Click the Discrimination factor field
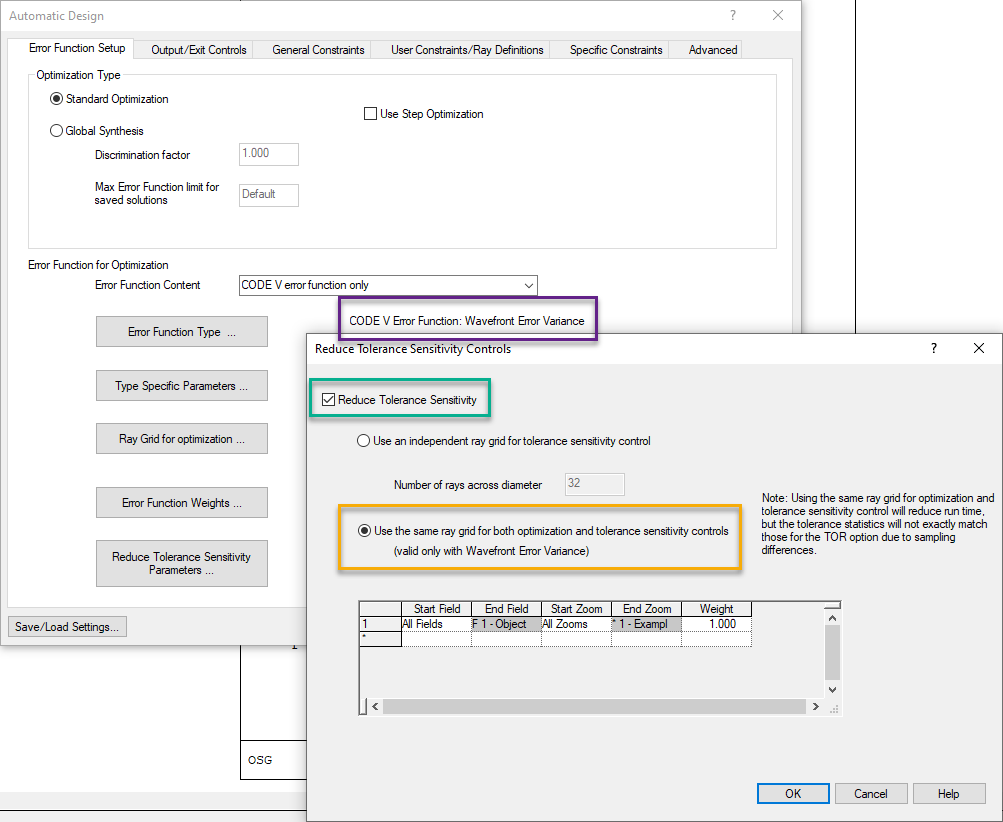Viewport: 1003px width, 822px height. click(x=269, y=154)
